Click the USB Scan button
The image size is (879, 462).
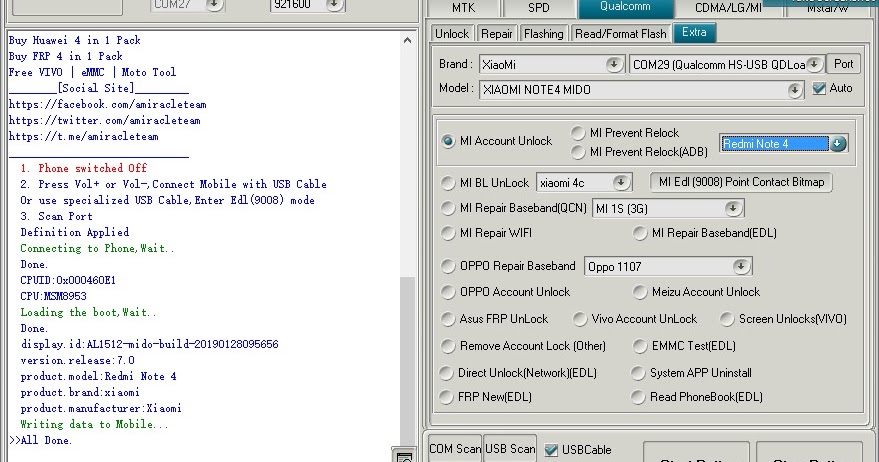tap(510, 449)
